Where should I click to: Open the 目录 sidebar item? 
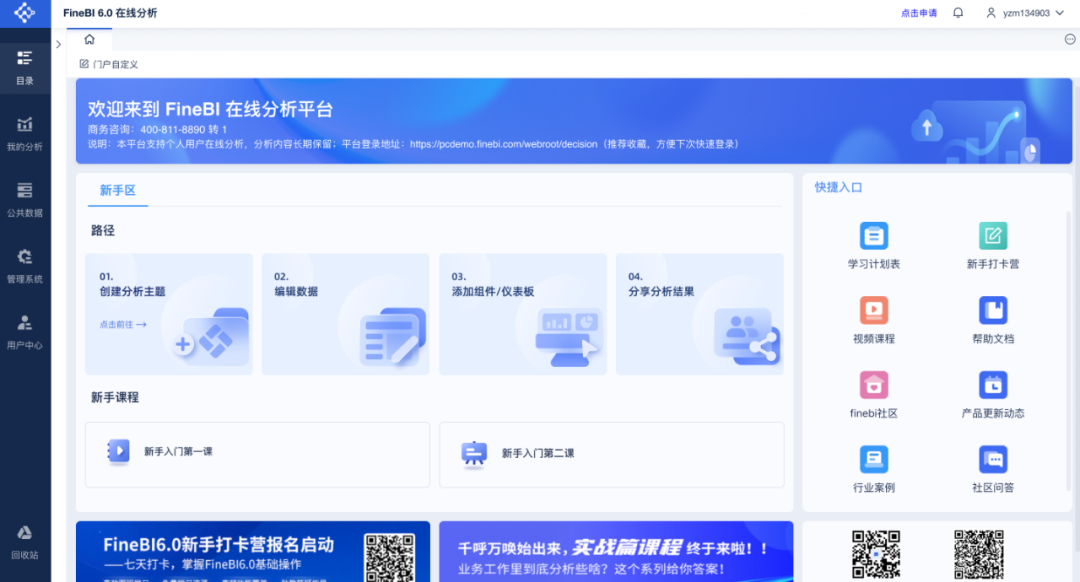[x=25, y=67]
